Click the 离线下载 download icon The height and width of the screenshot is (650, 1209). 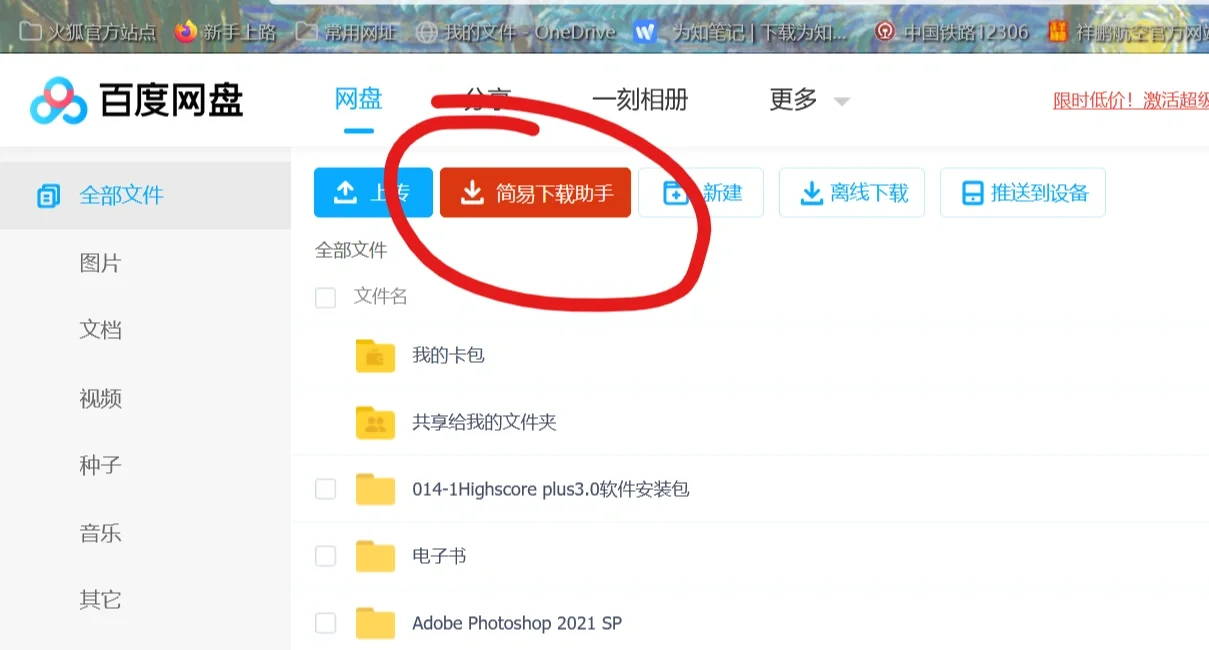(x=808, y=192)
